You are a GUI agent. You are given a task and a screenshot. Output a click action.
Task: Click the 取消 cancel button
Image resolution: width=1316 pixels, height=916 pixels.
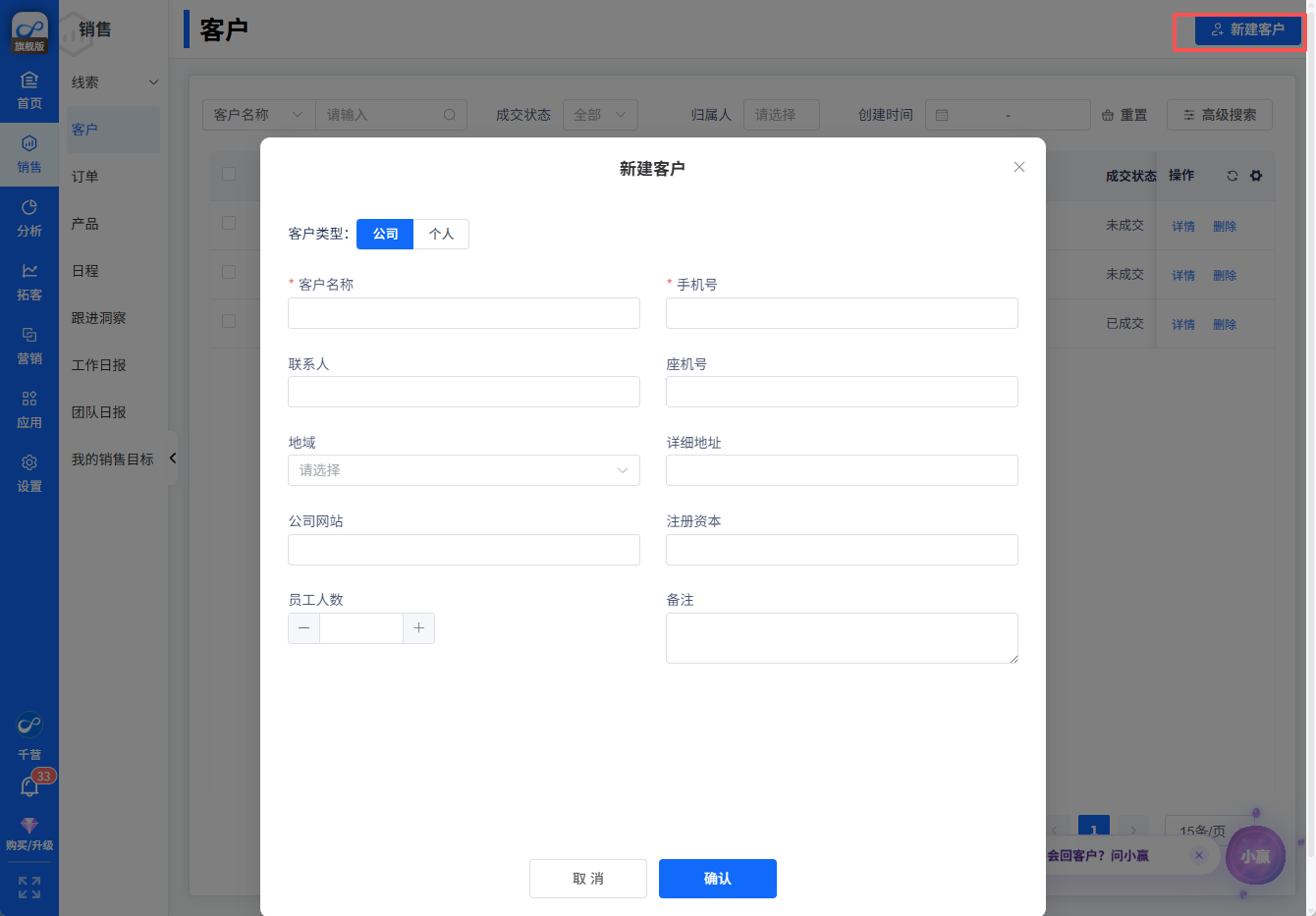click(587, 879)
